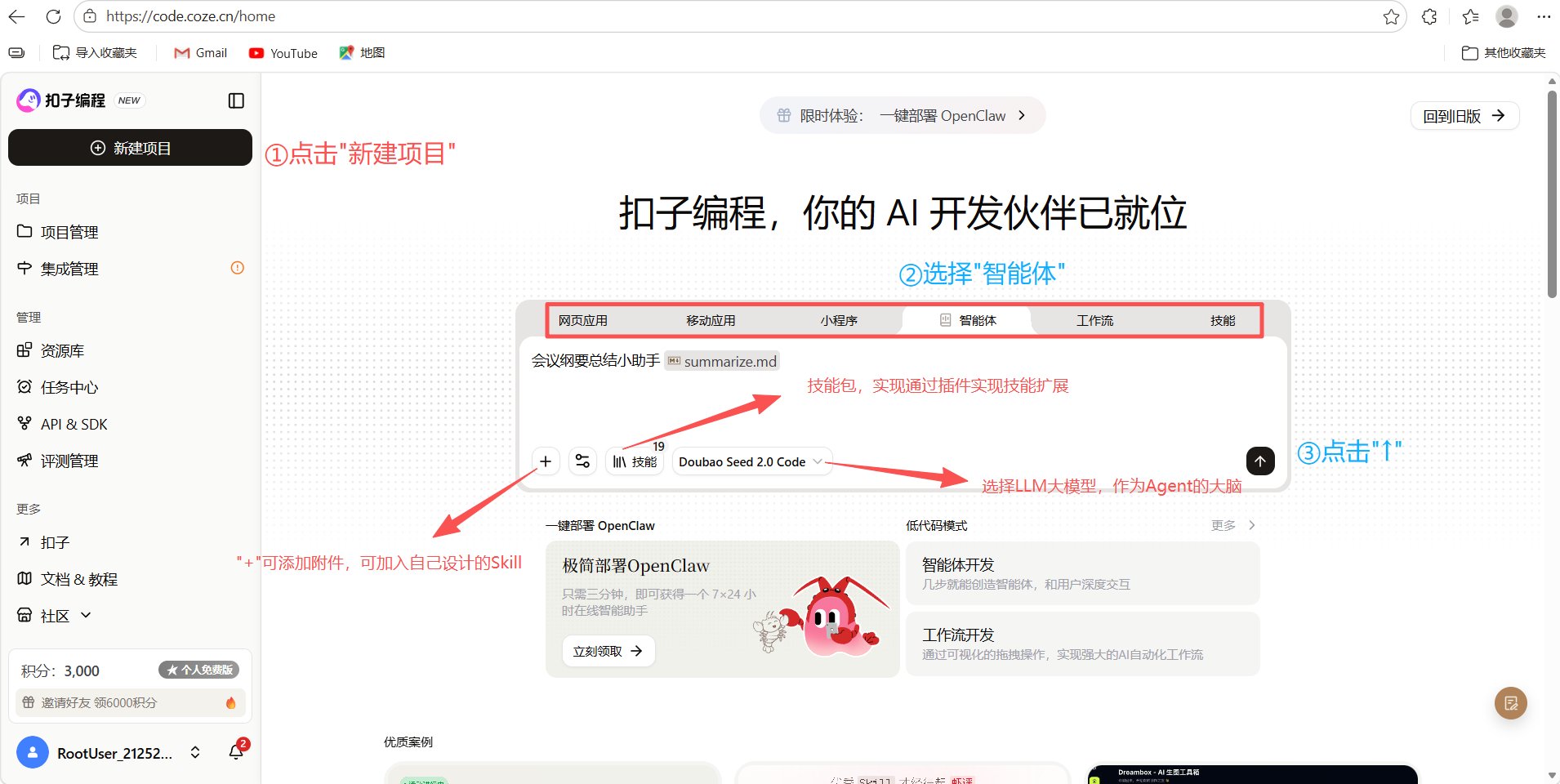Select the 网页应用 tab

[582, 320]
